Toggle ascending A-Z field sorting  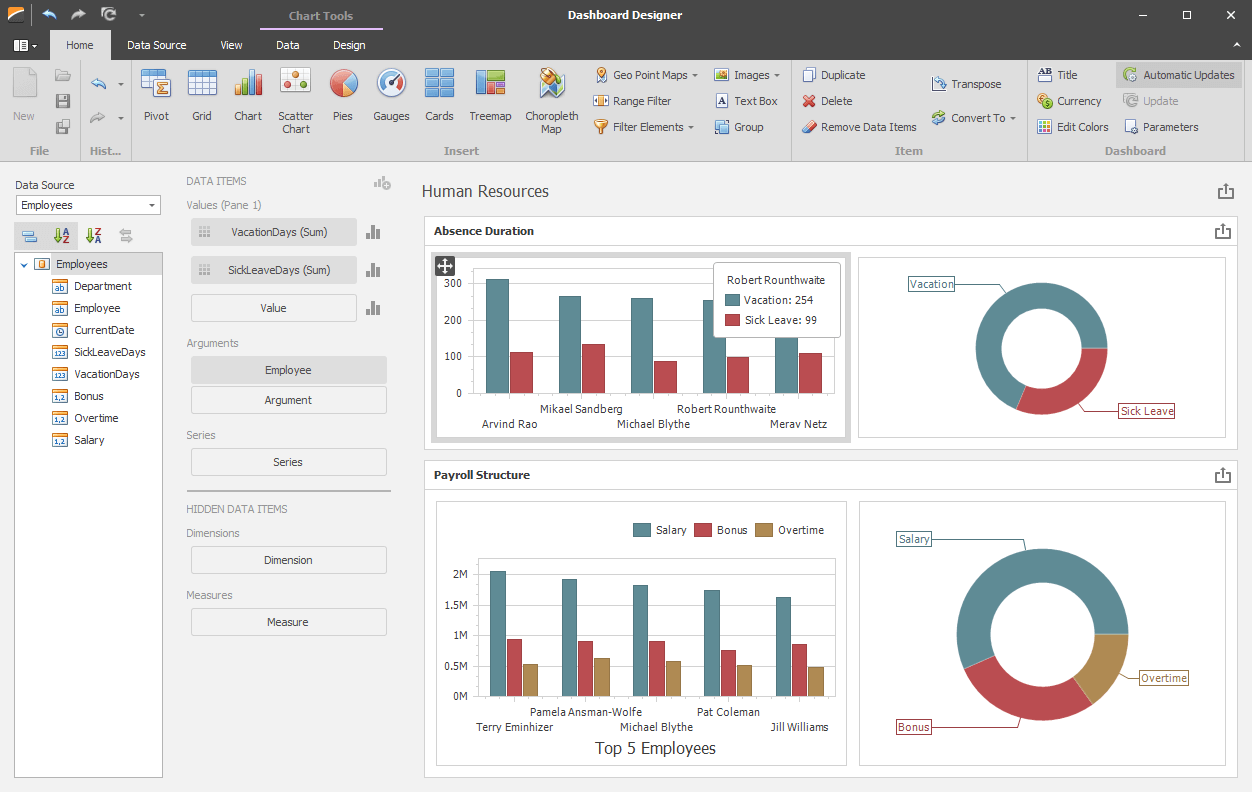point(62,236)
